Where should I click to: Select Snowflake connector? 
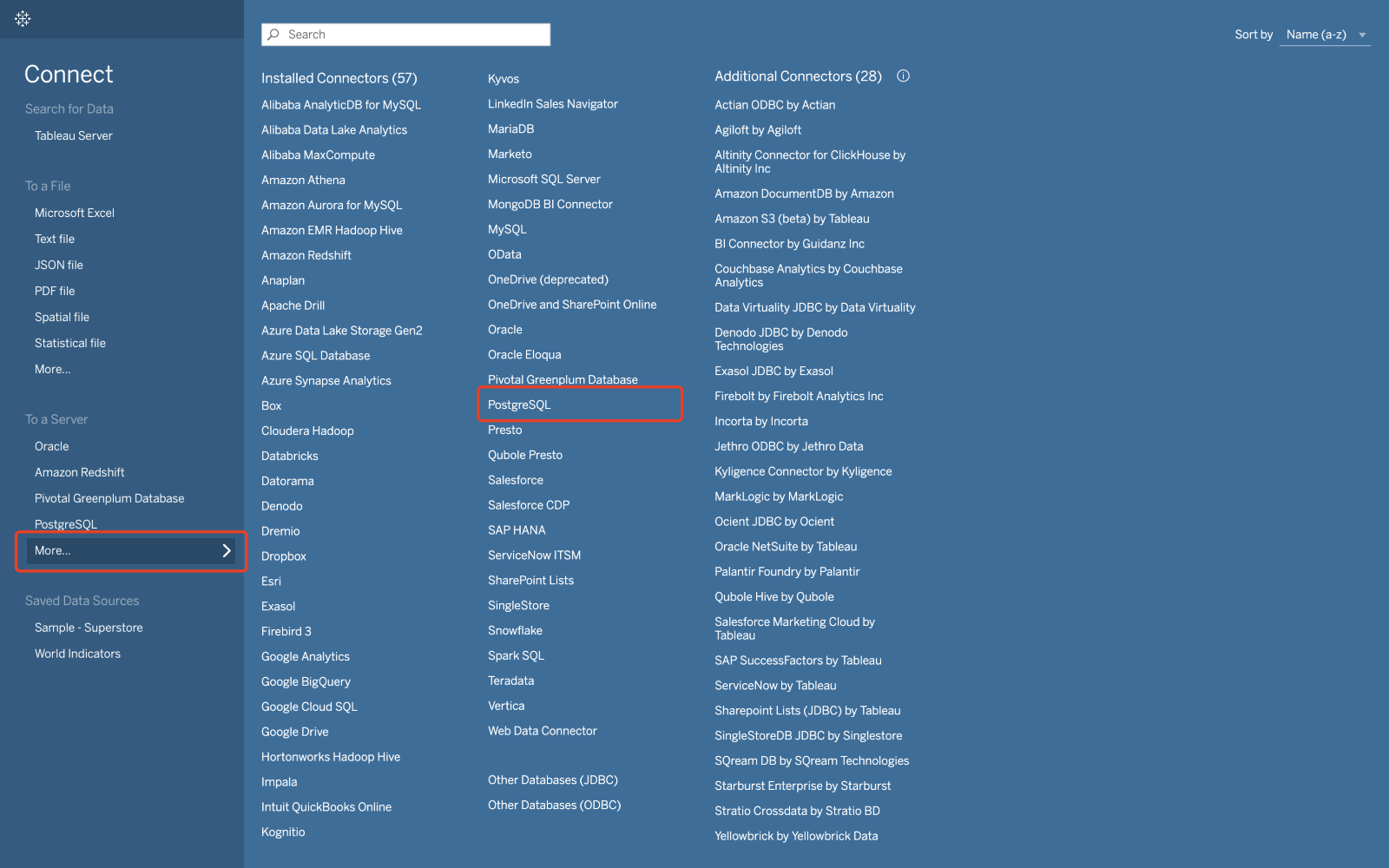515,630
